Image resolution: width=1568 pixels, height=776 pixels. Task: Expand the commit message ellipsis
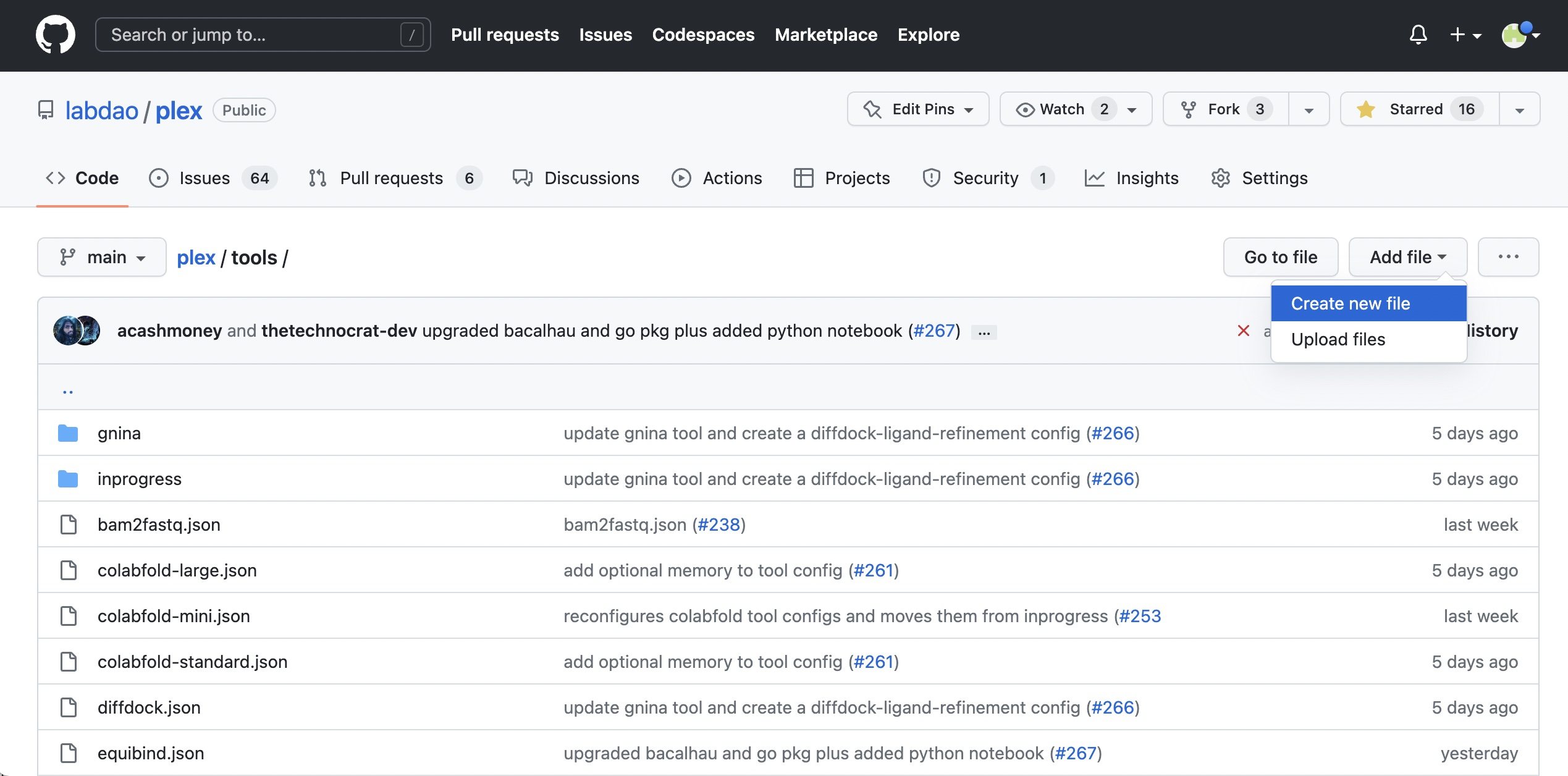point(984,332)
